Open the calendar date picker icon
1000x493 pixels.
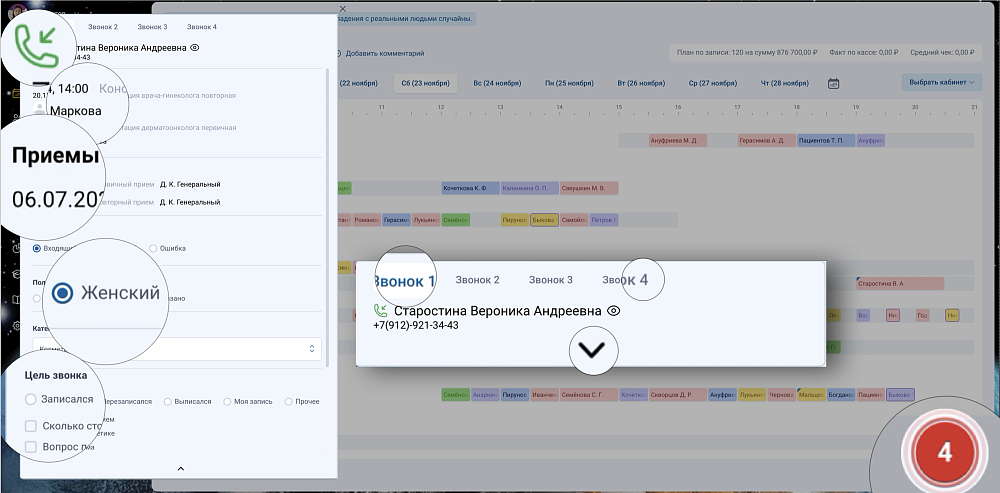(x=833, y=83)
